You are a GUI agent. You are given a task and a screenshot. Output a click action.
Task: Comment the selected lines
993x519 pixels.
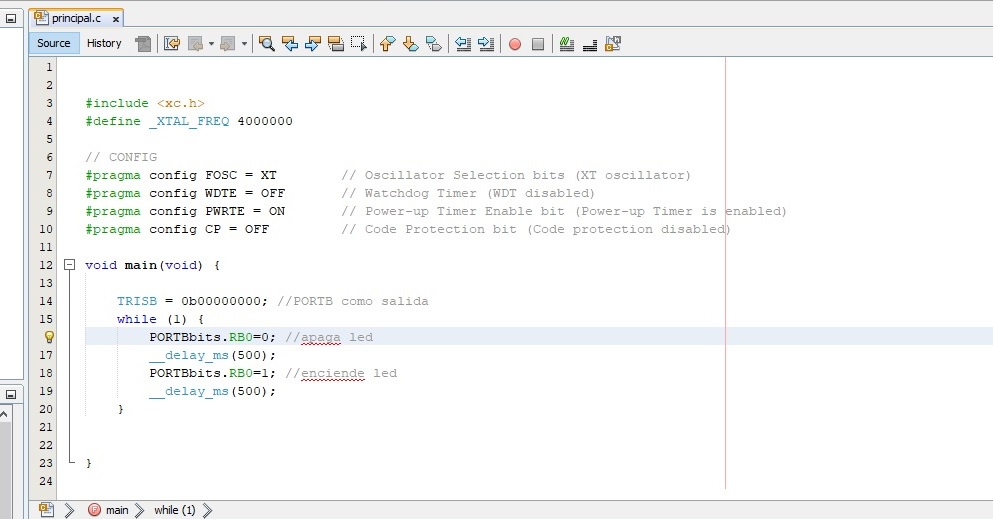click(x=567, y=44)
